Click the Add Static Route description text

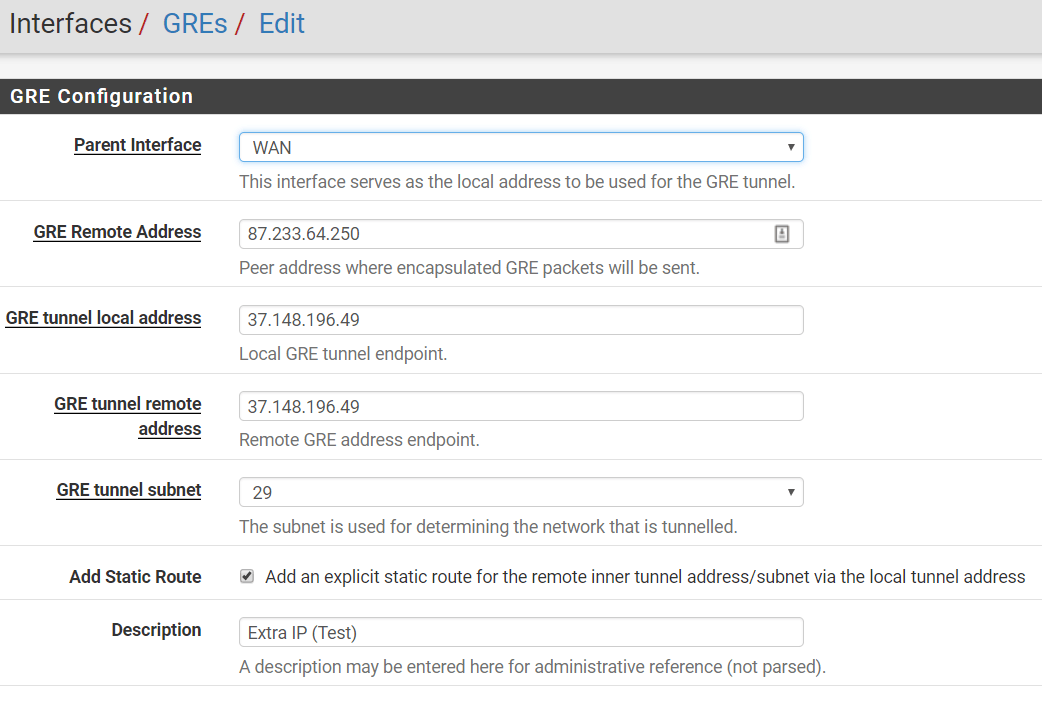[644, 577]
